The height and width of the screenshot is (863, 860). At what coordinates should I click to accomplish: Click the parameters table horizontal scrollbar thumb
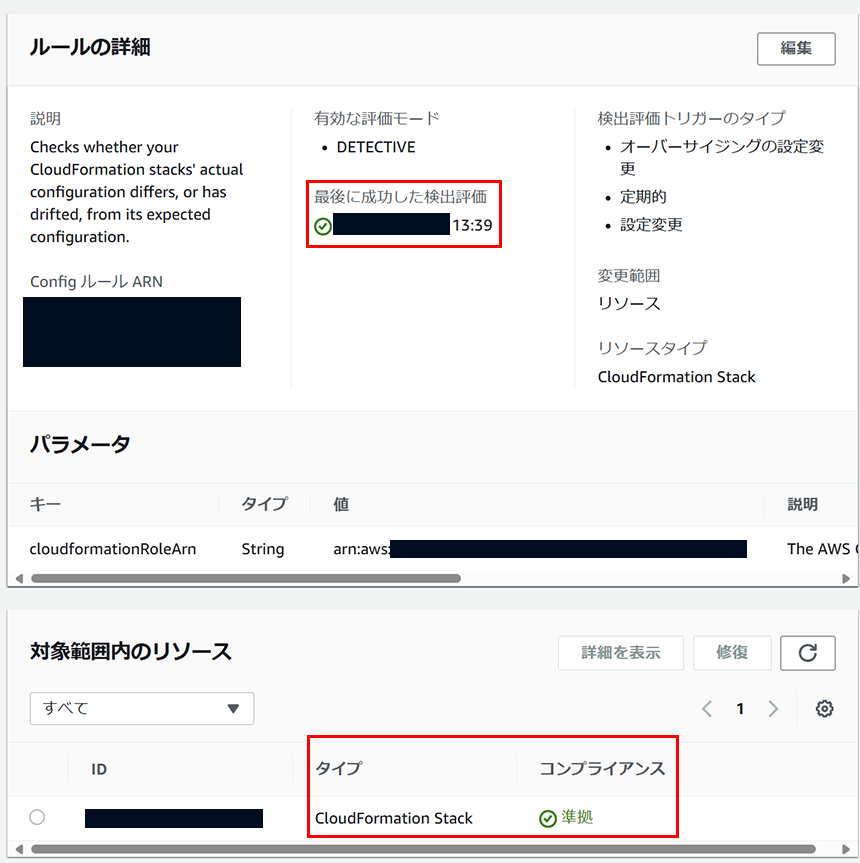click(x=246, y=578)
